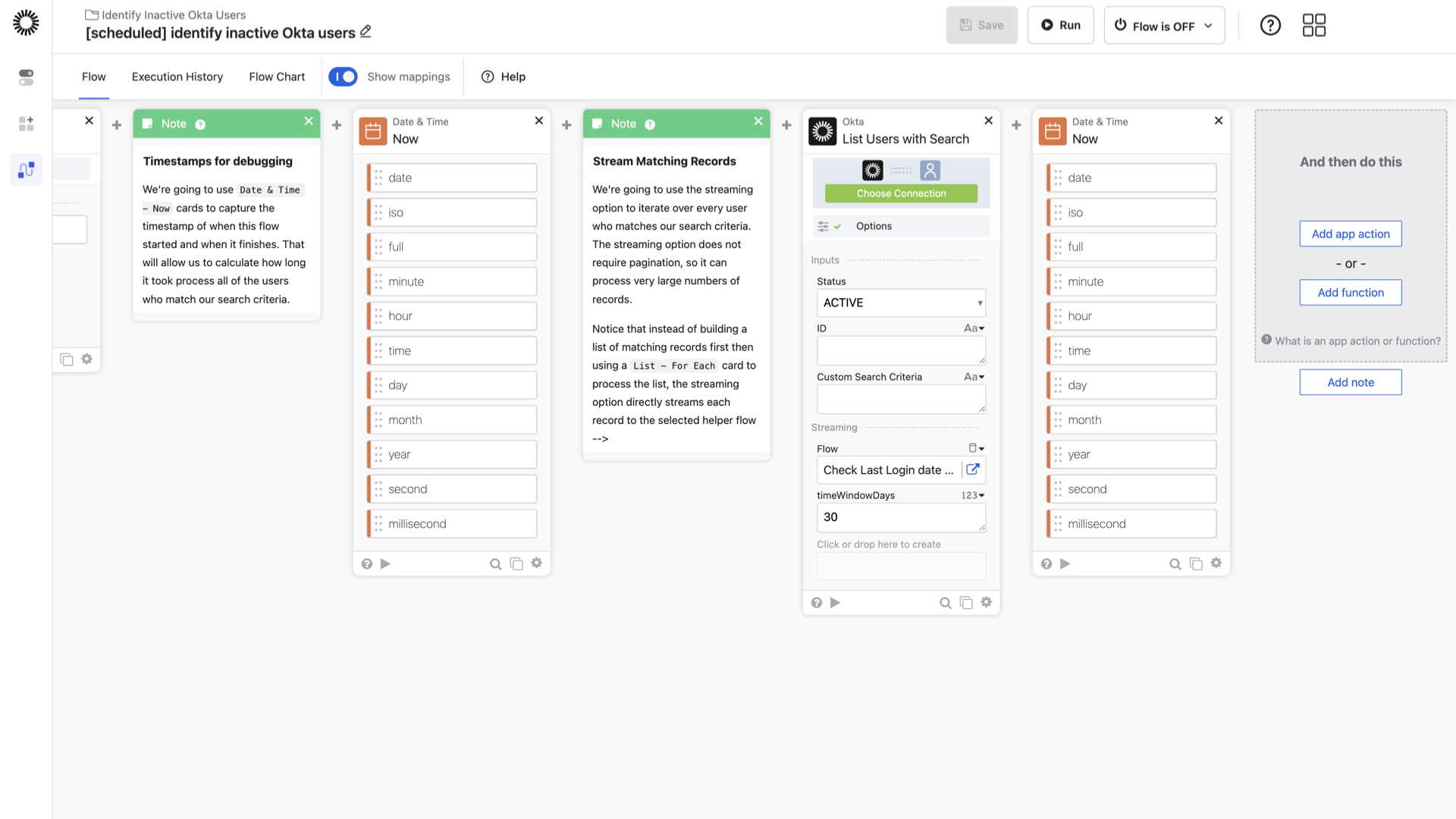Click the search icon on the second Now card
1456x819 pixels.
click(1175, 563)
